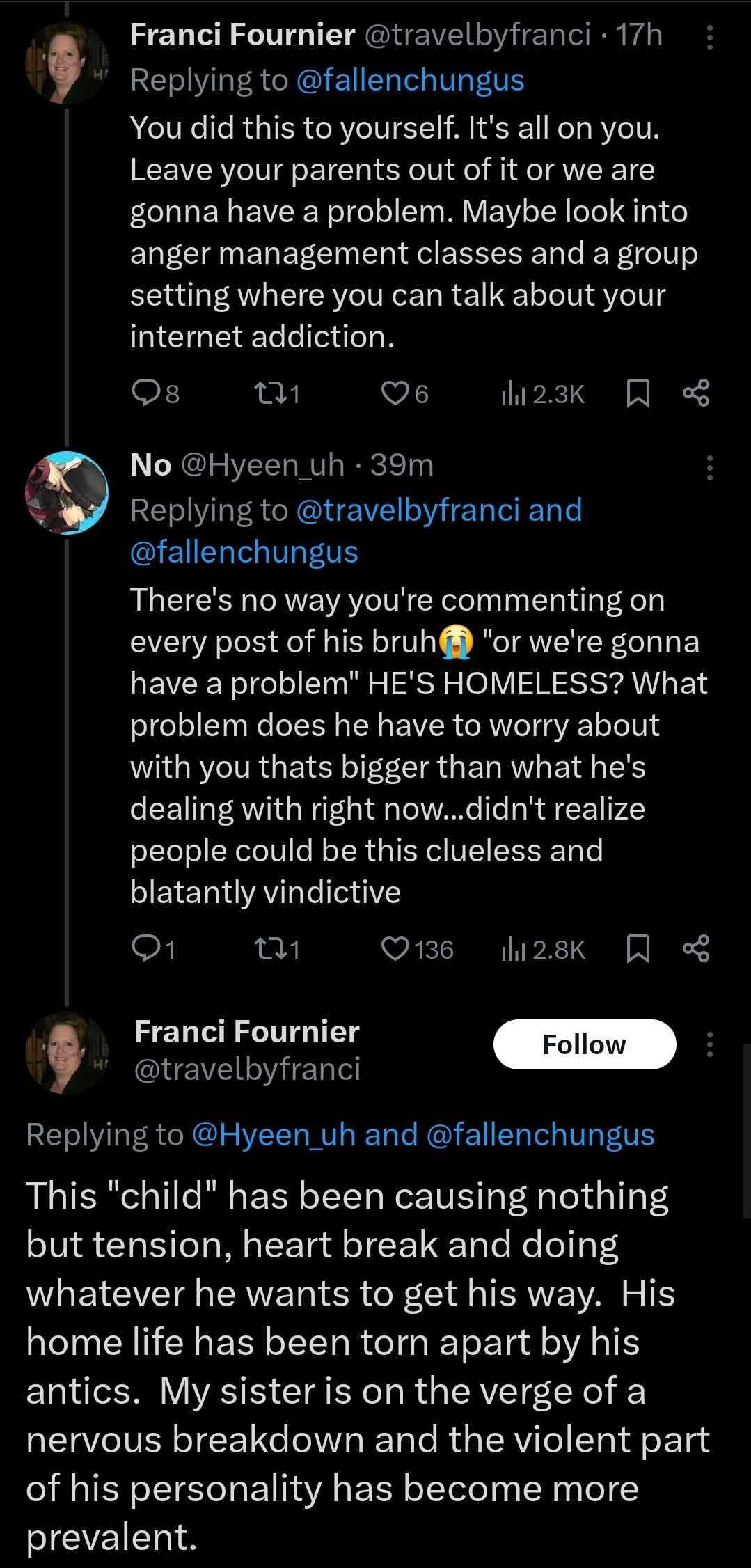Open Franci Fournier's avatar on the top tweet
The image size is (751, 1568).
[x=67, y=63]
